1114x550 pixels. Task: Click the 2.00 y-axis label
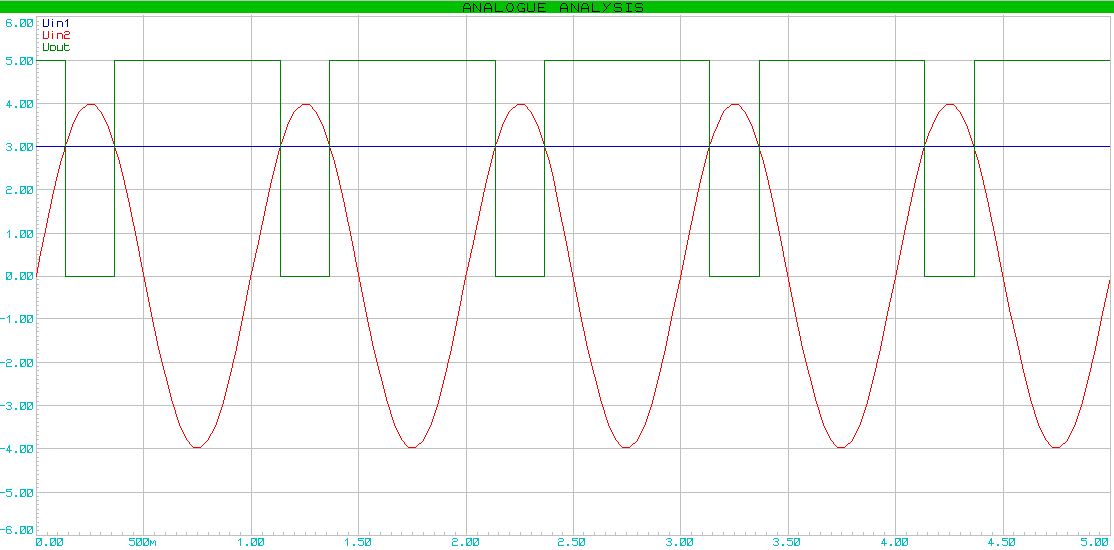(x=19, y=190)
